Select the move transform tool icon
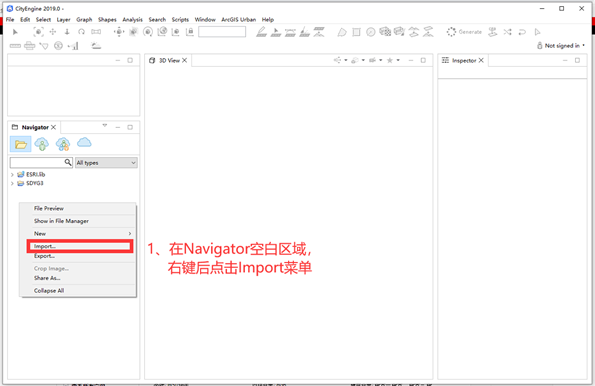This screenshot has width=595, height=386. [x=53, y=32]
